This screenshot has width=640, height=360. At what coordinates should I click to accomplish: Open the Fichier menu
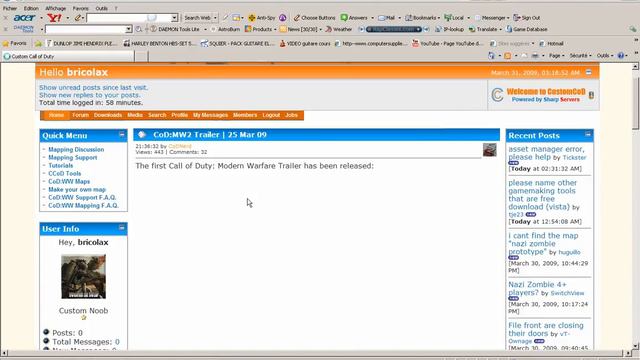click(10, 8)
